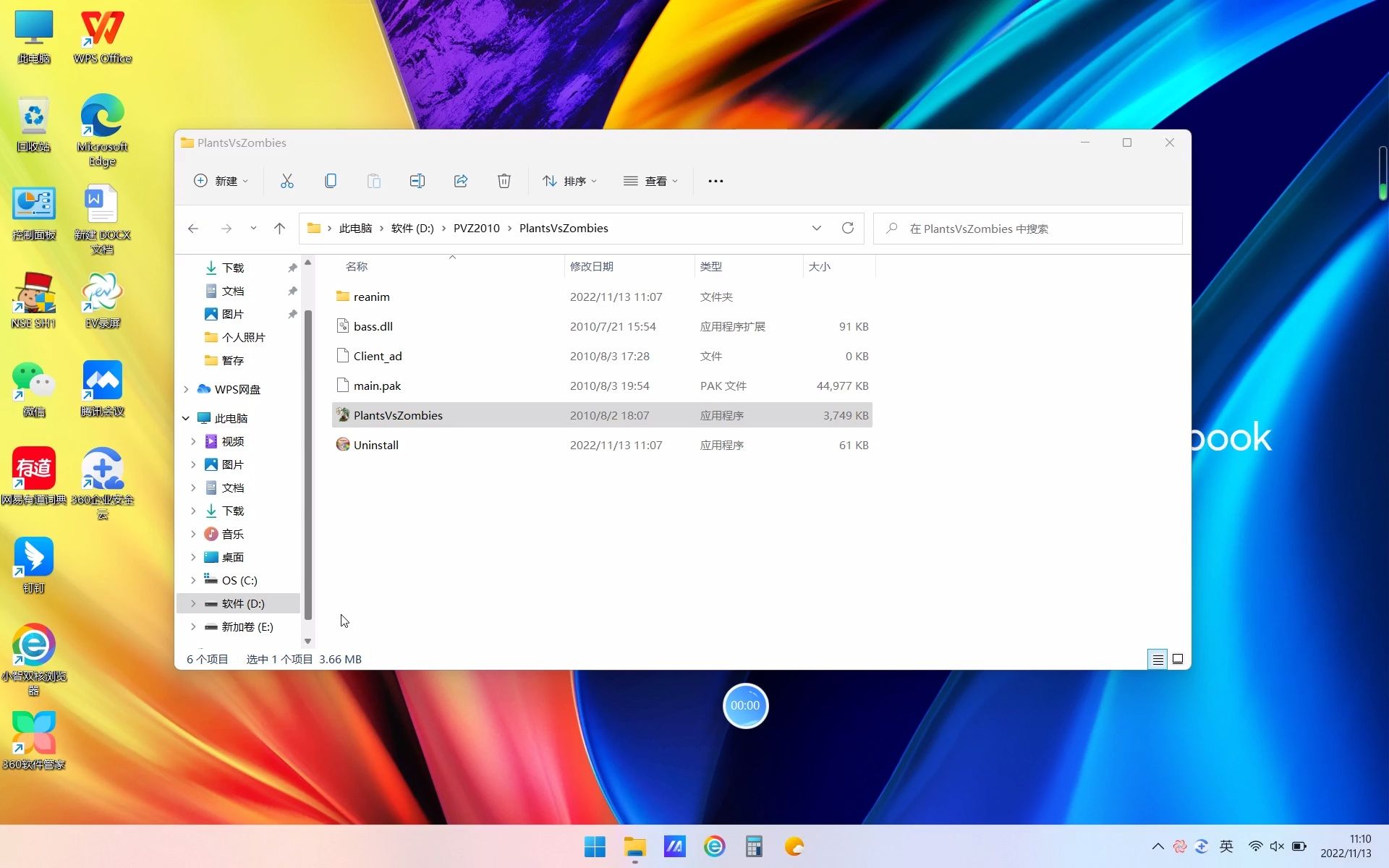Click PVZ2010 in the address breadcrumb

476,229
